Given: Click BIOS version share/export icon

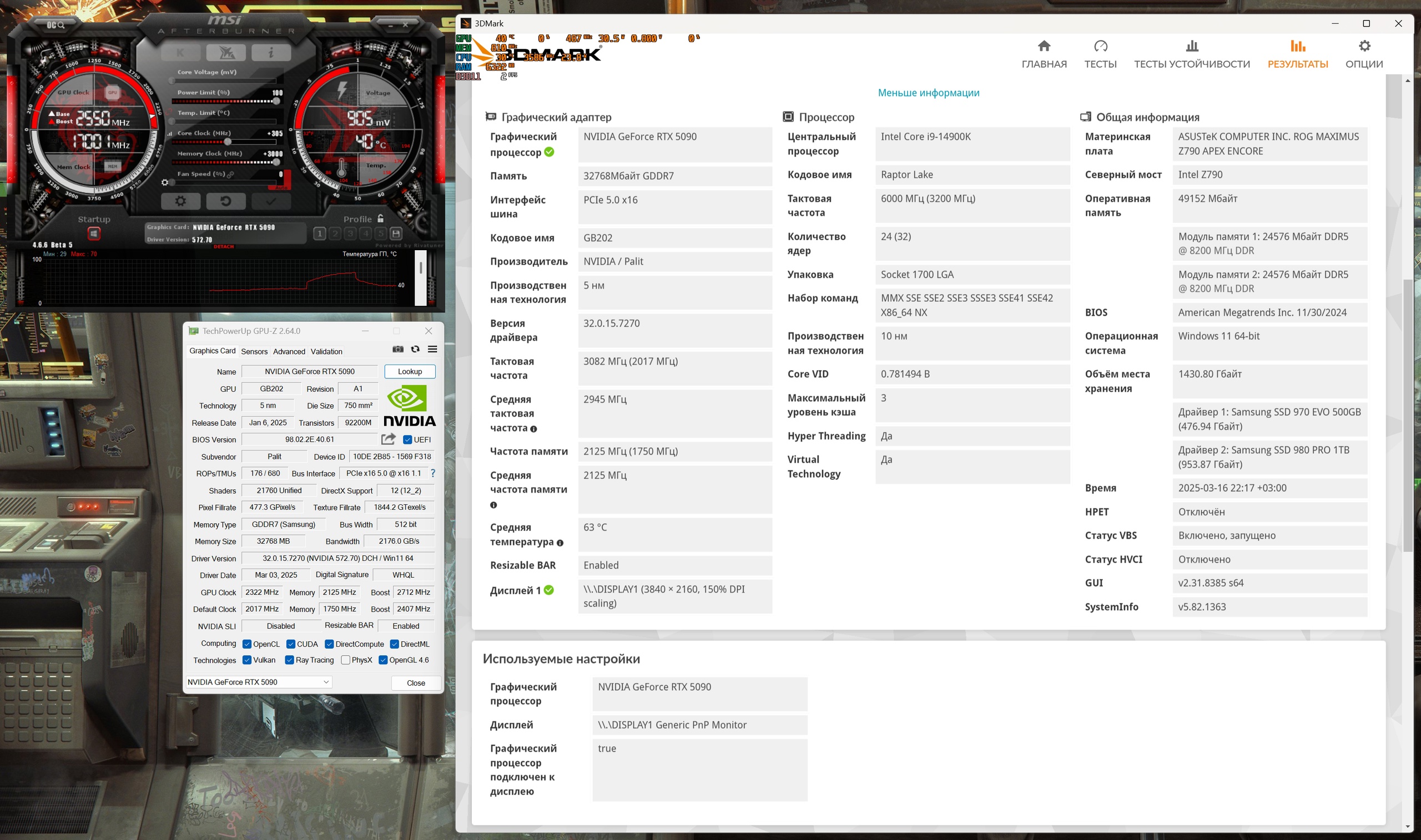Looking at the screenshot, I should tap(389, 439).
